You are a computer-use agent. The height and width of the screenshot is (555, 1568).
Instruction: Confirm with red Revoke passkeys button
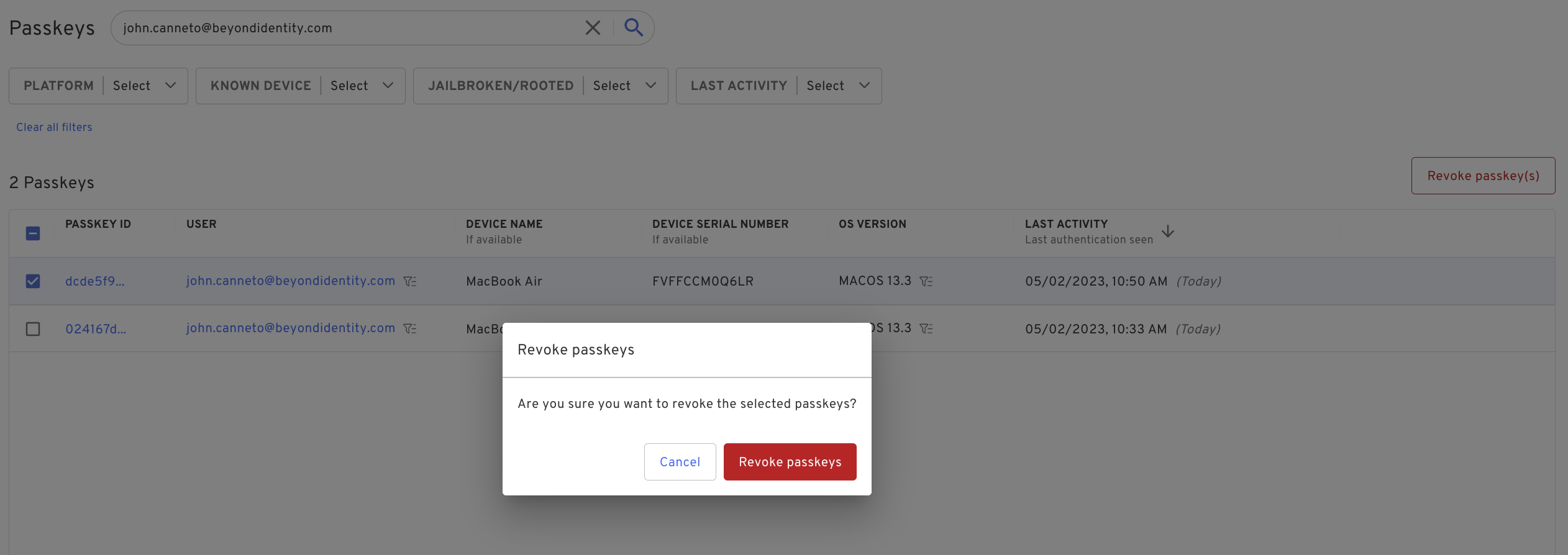790,462
